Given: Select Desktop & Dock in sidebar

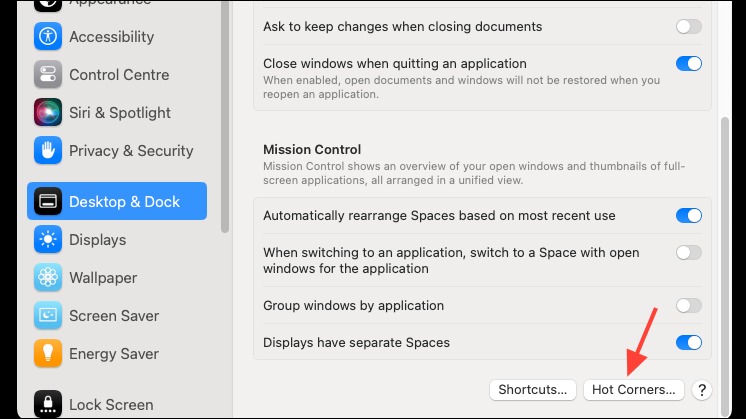Looking at the screenshot, I should [x=117, y=201].
